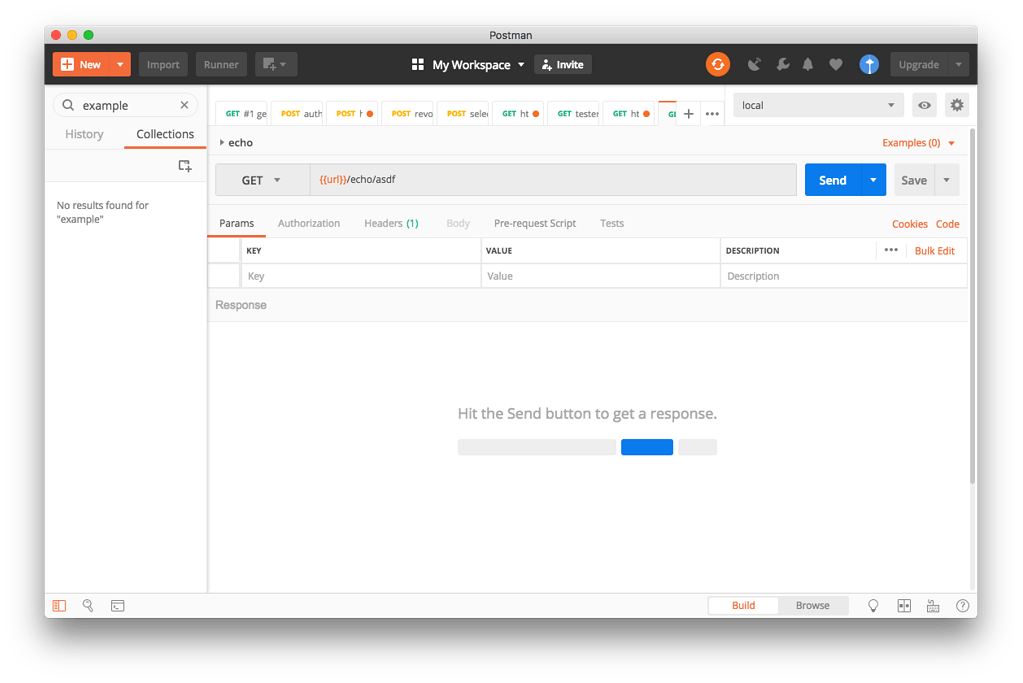Image resolution: width=1023 pixels, height=683 pixels.
Task: Switch to the History sidebar tab
Action: (84, 134)
